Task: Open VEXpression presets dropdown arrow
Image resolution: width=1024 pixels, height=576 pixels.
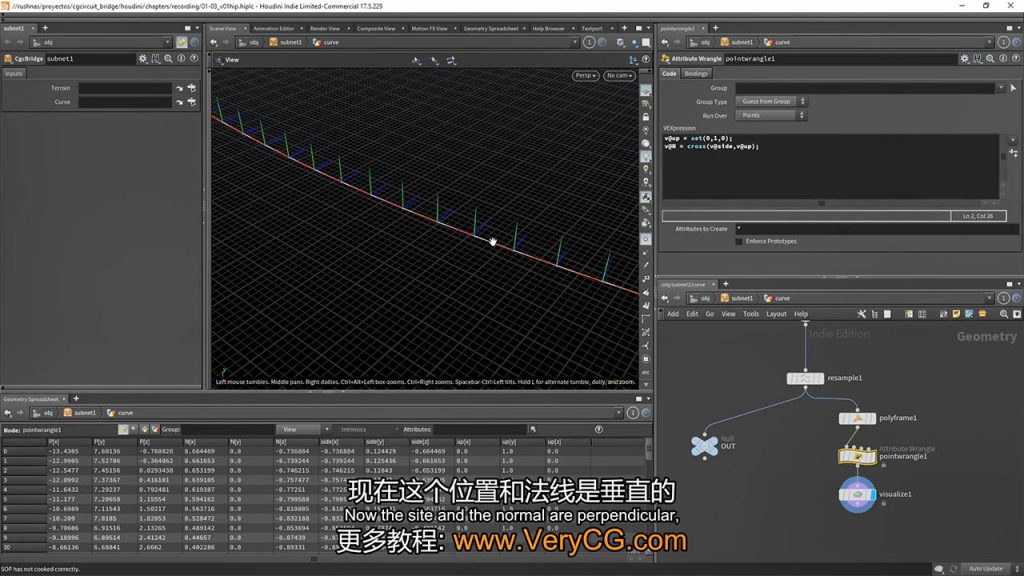Action: [x=1013, y=140]
